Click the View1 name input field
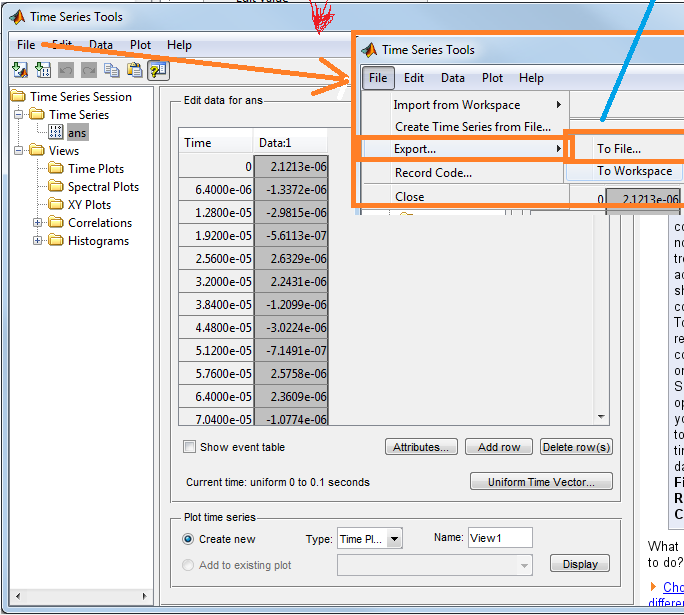684x615 pixels. (500, 538)
